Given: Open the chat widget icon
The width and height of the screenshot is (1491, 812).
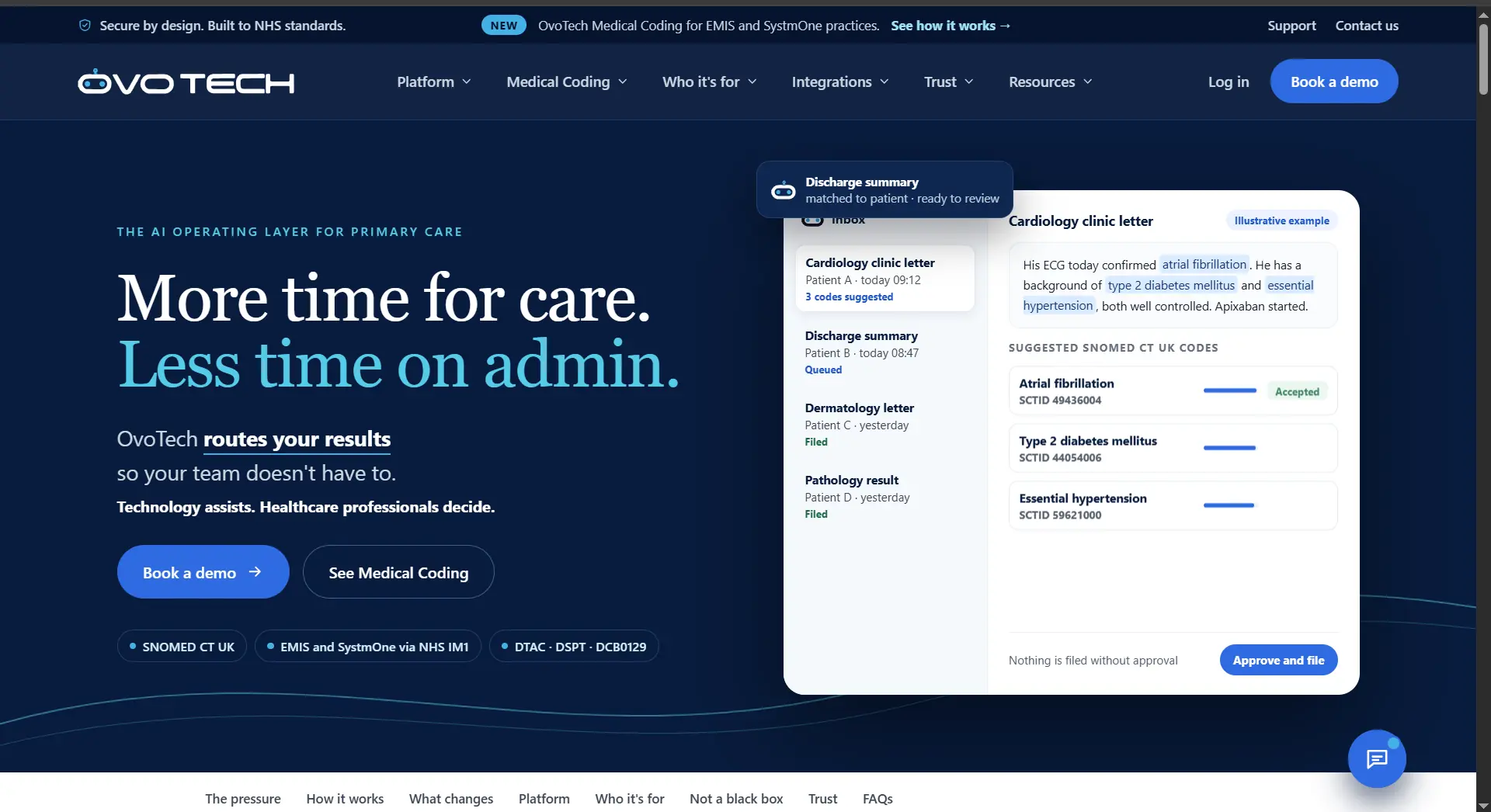Looking at the screenshot, I should click(x=1377, y=758).
